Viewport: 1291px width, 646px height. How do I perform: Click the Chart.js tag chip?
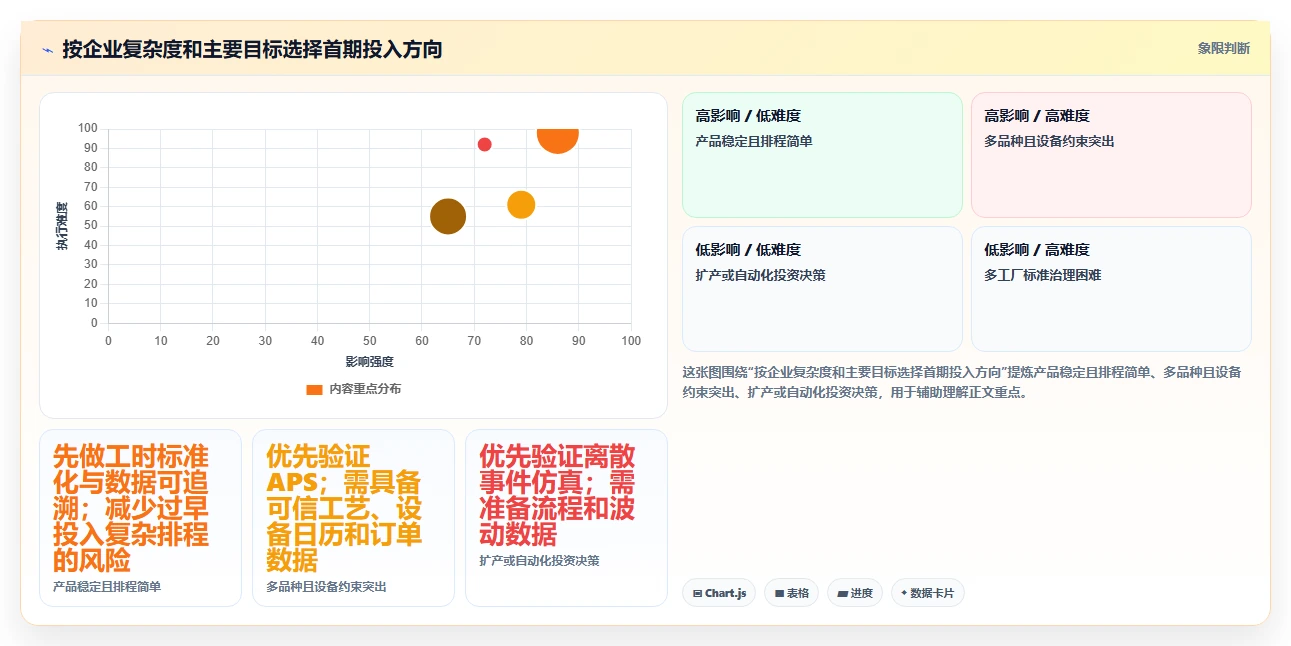719,593
